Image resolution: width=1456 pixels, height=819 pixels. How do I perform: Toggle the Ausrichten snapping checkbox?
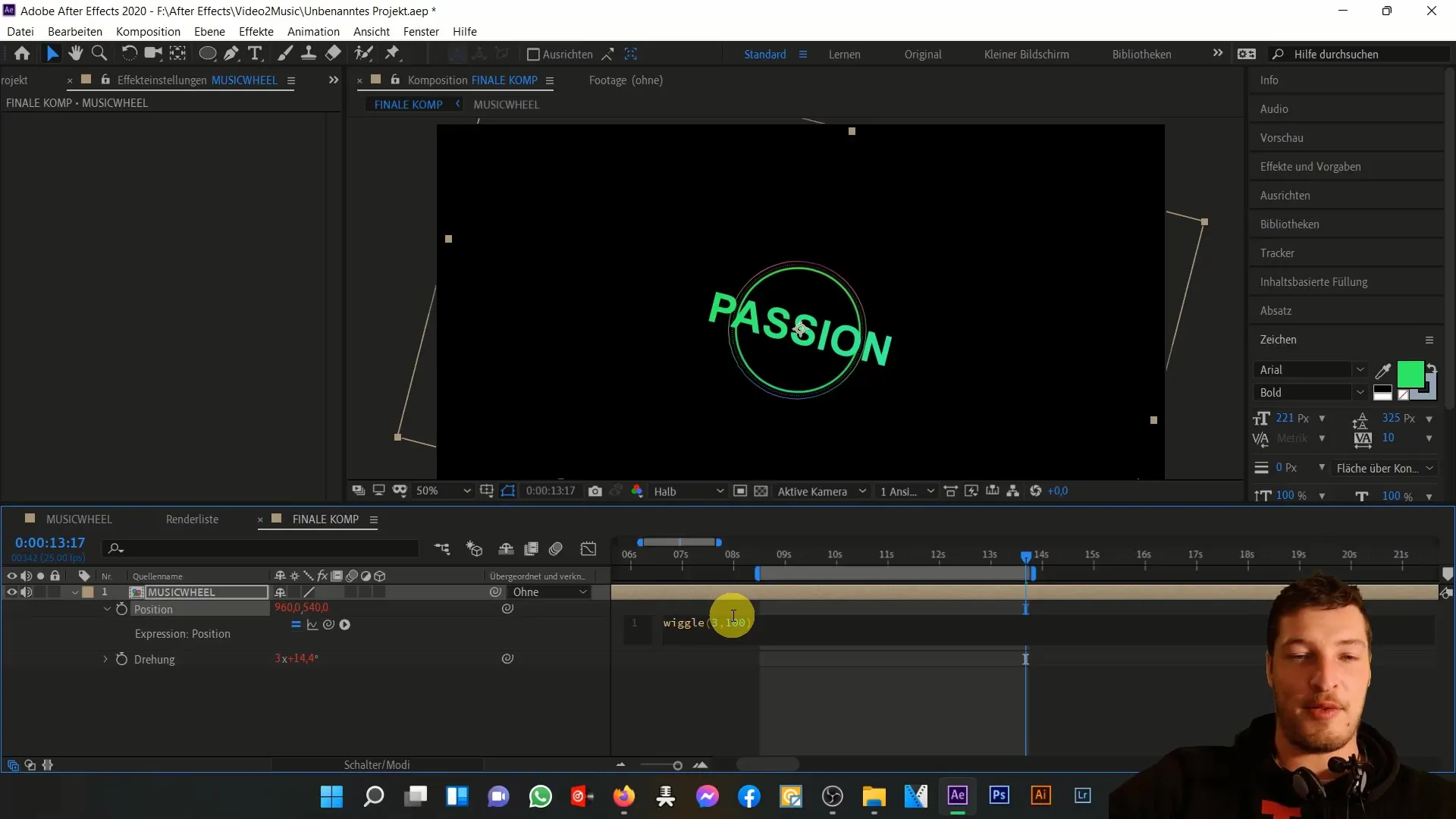pos(533,55)
